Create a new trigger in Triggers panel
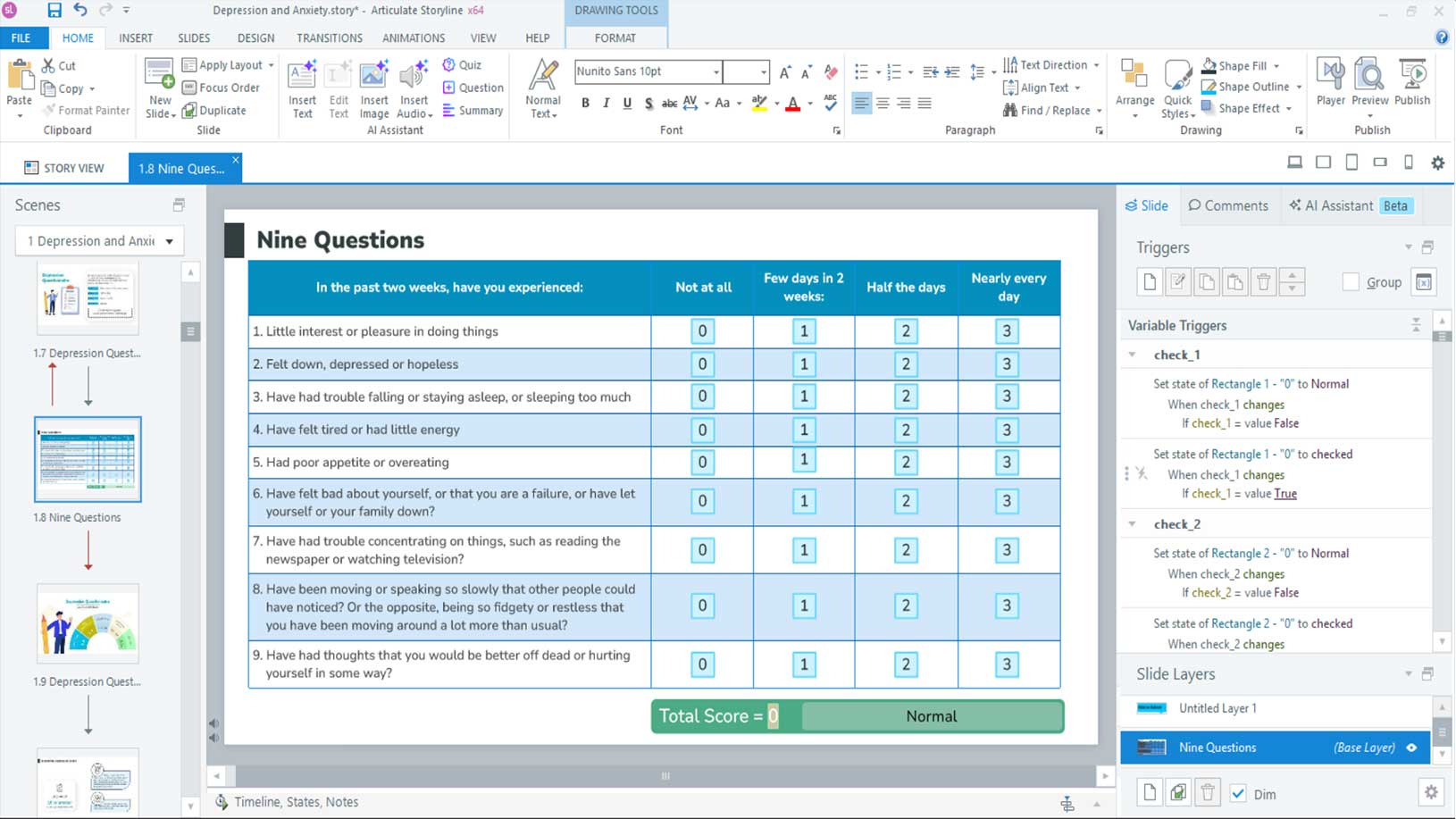The image size is (1456, 819). [1150, 282]
